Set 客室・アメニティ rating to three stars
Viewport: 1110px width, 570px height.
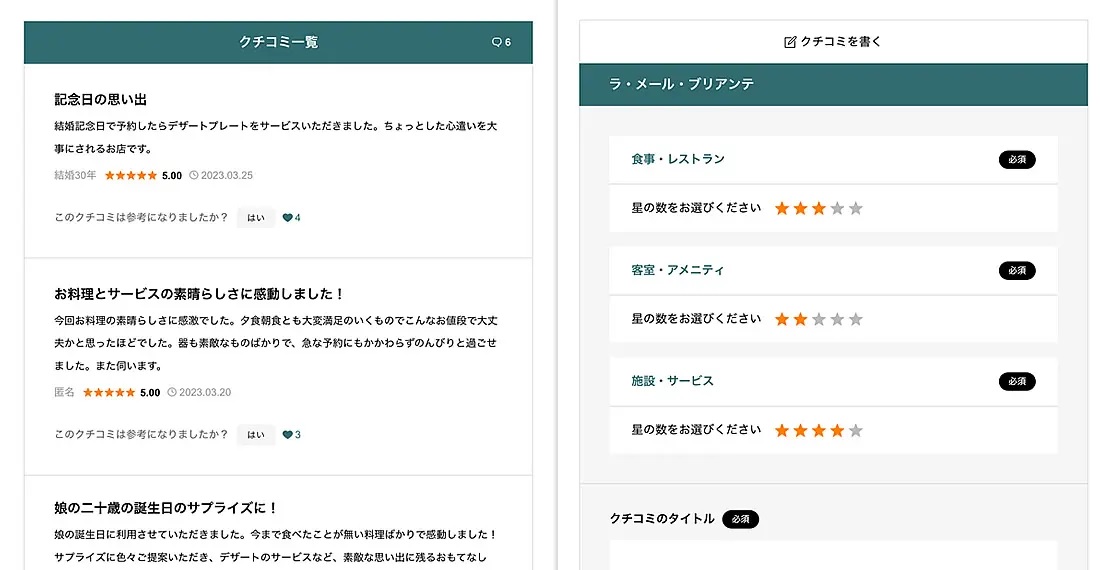819,320
